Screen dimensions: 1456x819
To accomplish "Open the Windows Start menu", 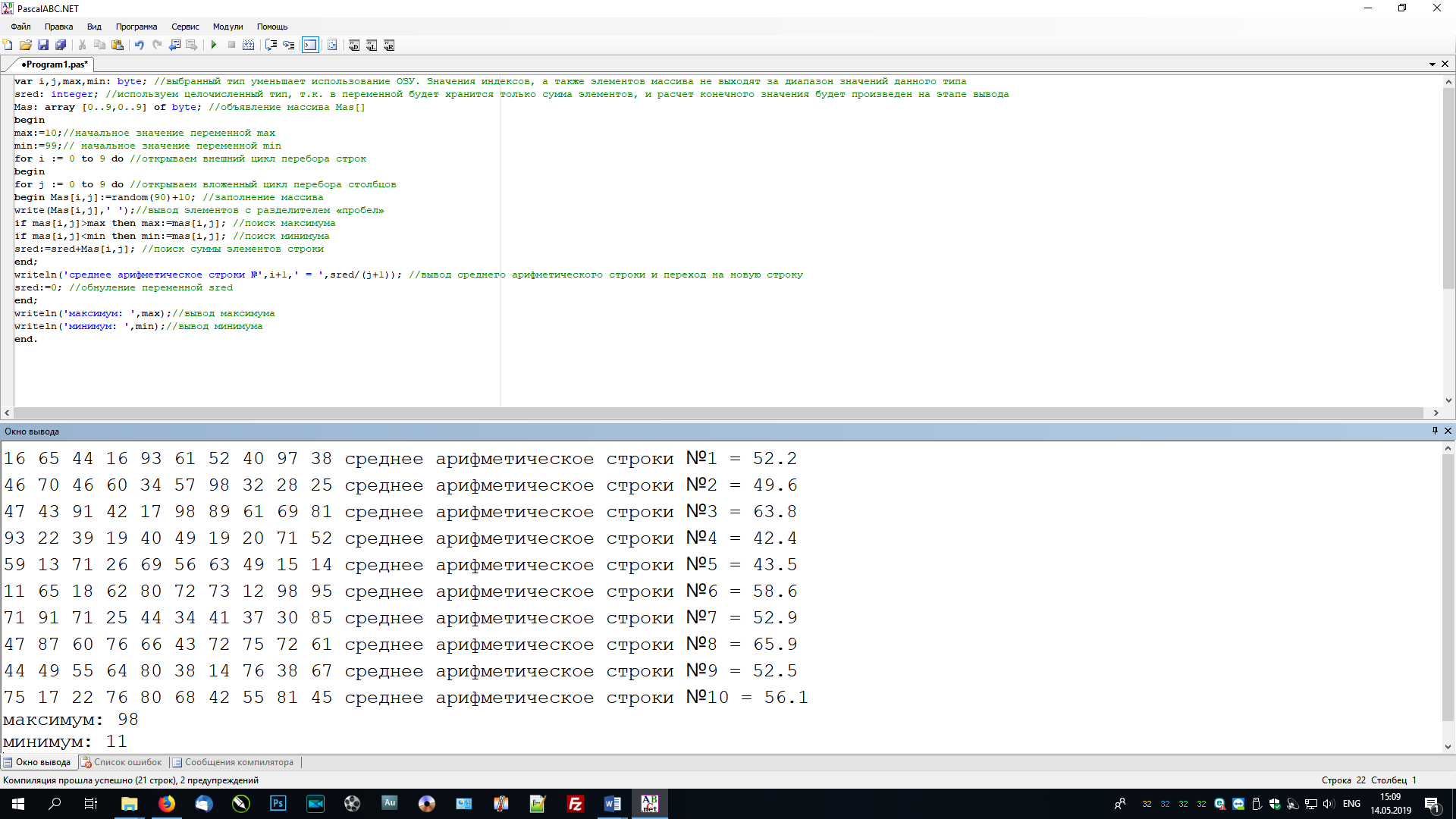I will point(18,804).
